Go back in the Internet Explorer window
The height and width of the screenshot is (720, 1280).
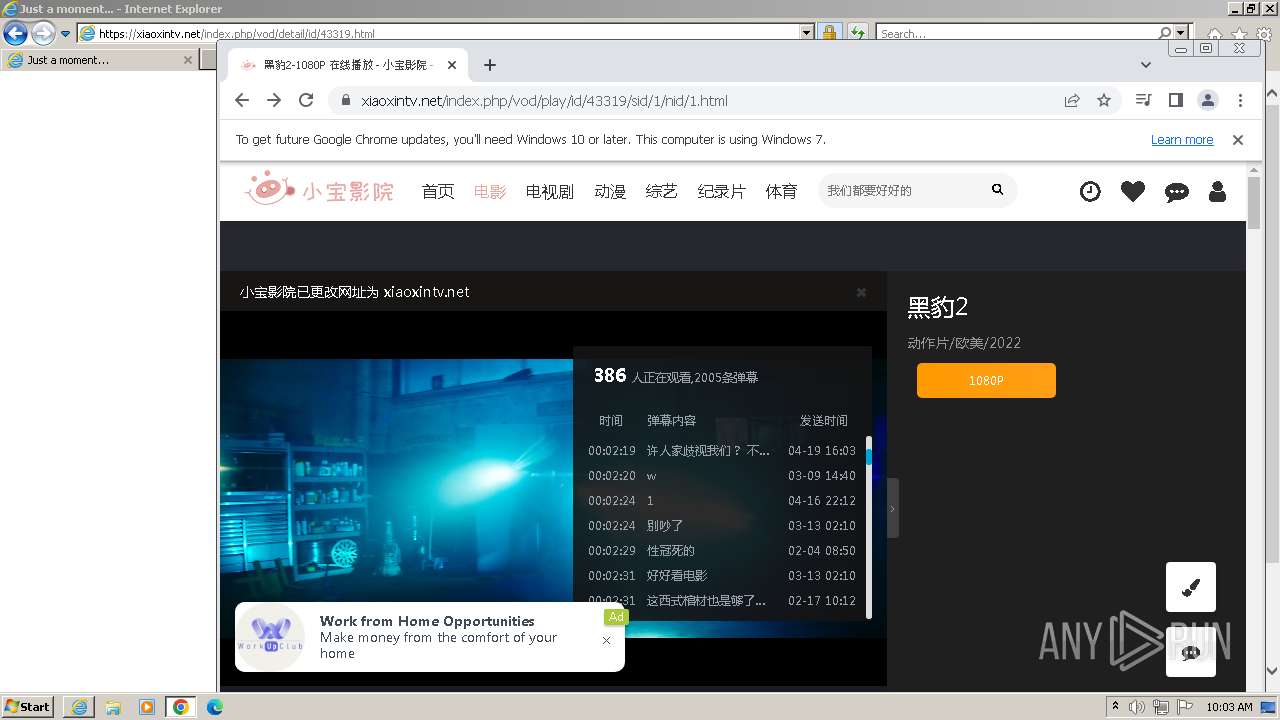point(15,33)
